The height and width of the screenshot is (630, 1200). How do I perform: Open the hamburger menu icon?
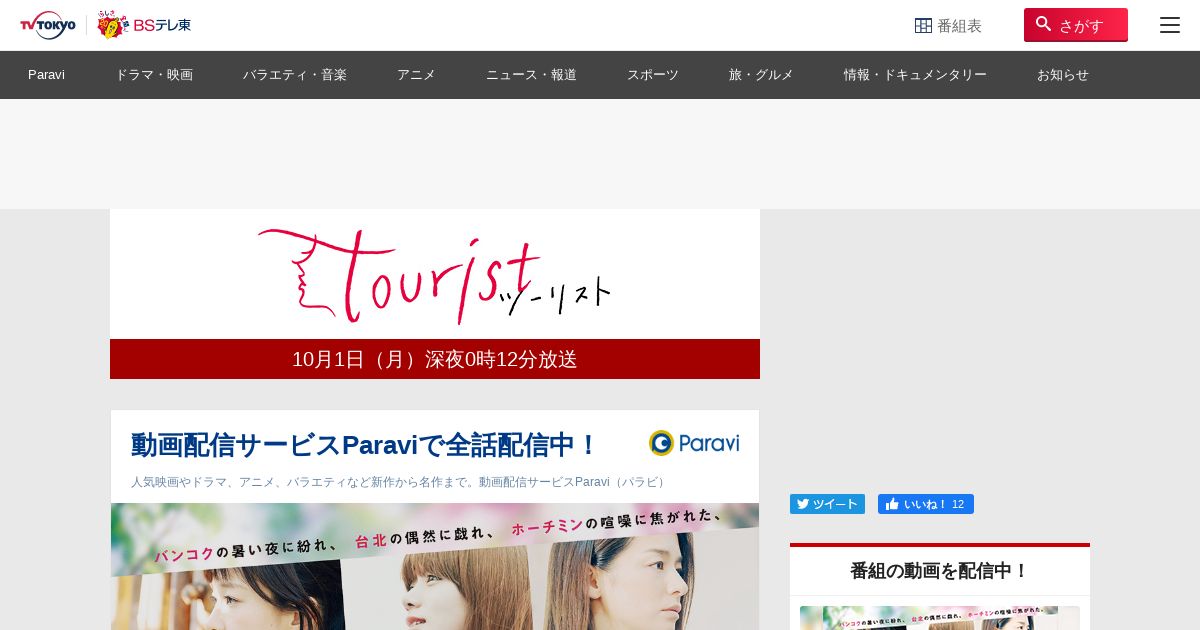(x=1170, y=25)
